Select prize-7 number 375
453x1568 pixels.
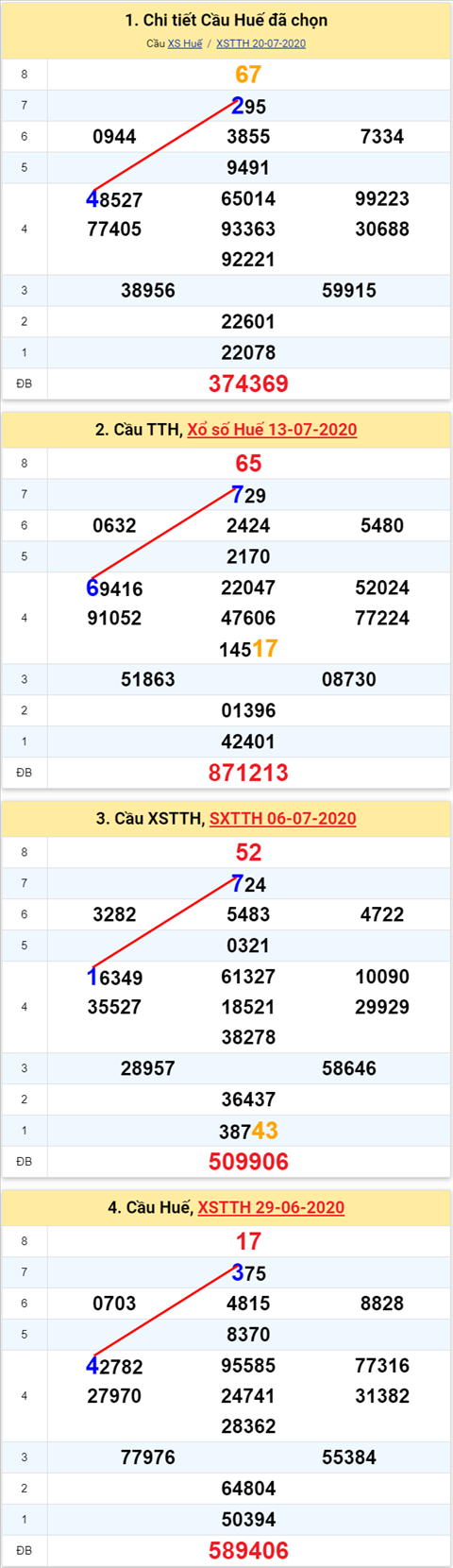pyautogui.click(x=248, y=1273)
